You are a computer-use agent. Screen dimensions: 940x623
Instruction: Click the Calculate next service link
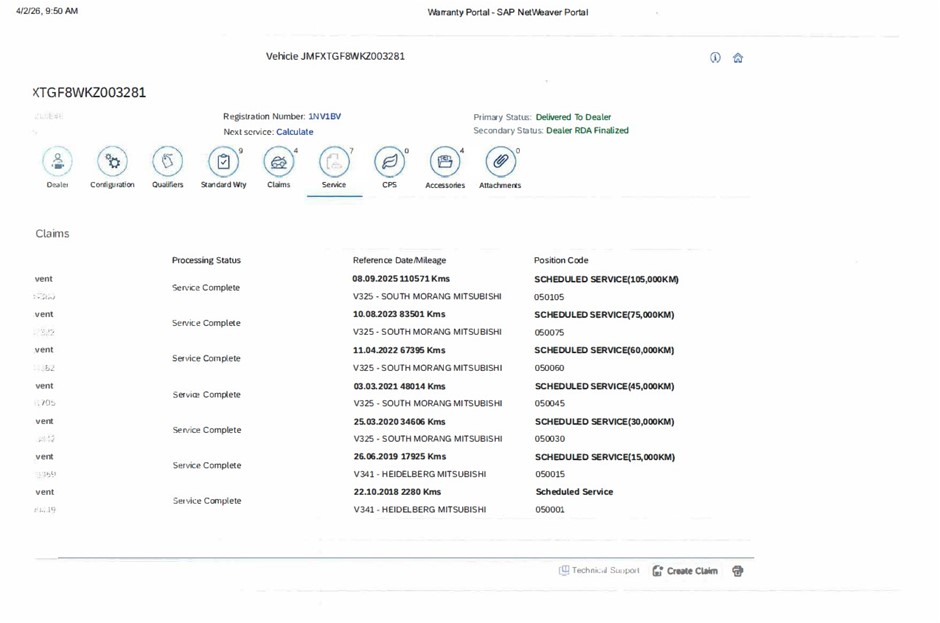tap(294, 132)
